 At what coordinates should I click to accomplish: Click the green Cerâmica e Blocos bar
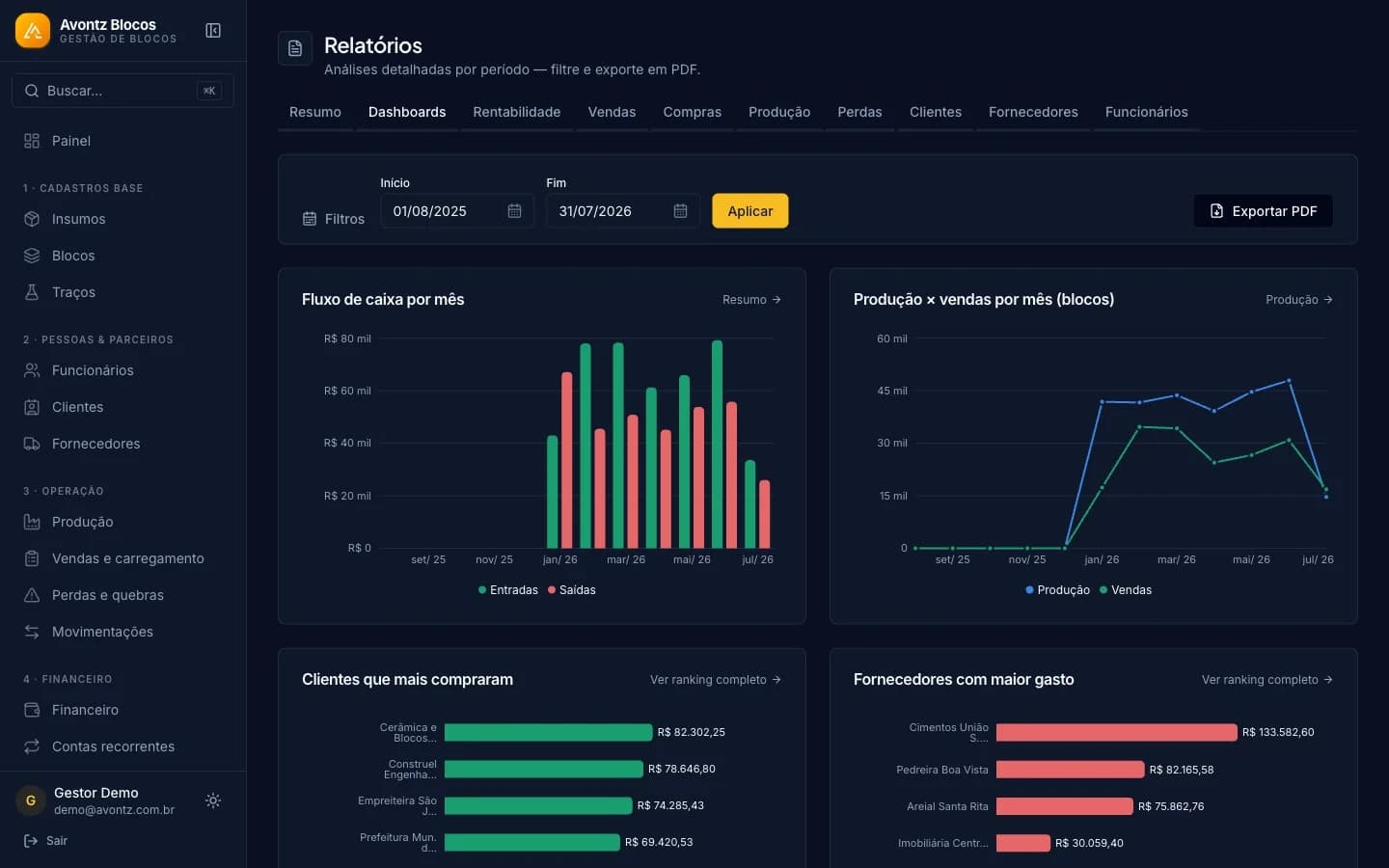[x=548, y=732]
